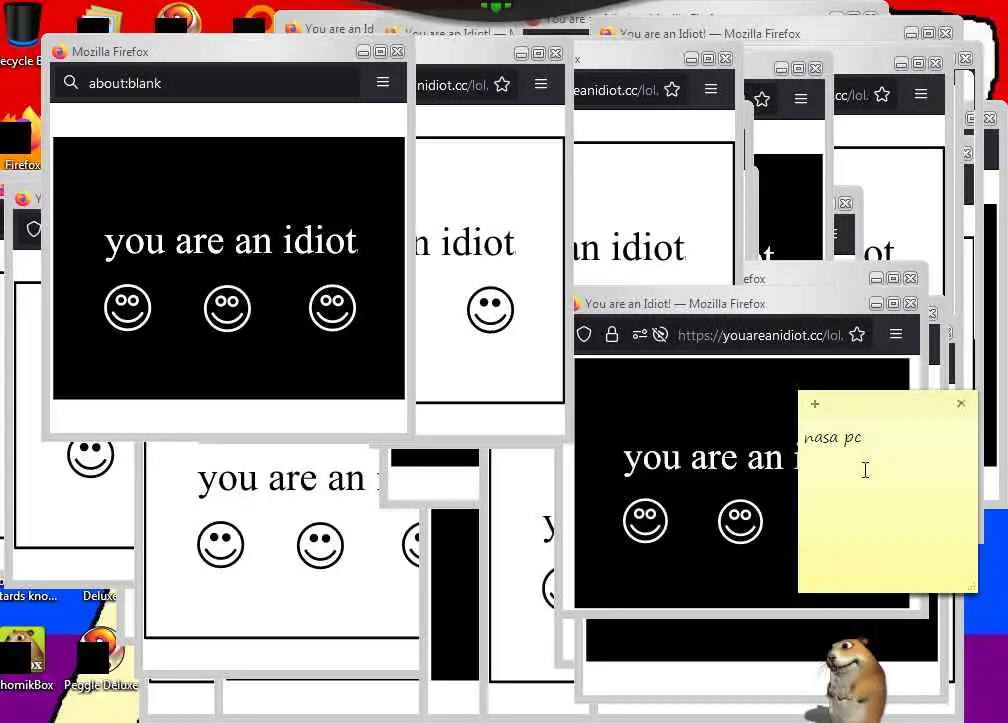Click first smiley on bottom-left white page
The height and width of the screenshot is (723, 1008).
pyautogui.click(x=220, y=544)
